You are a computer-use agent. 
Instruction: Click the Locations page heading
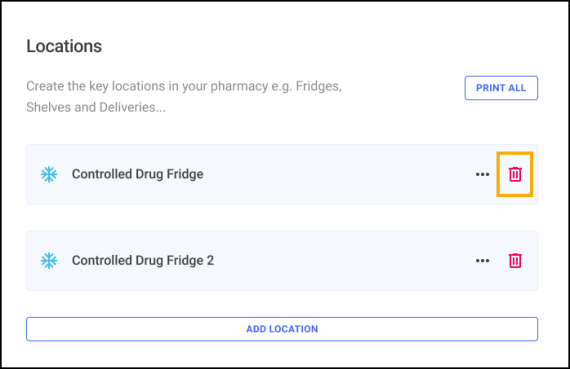click(x=64, y=46)
